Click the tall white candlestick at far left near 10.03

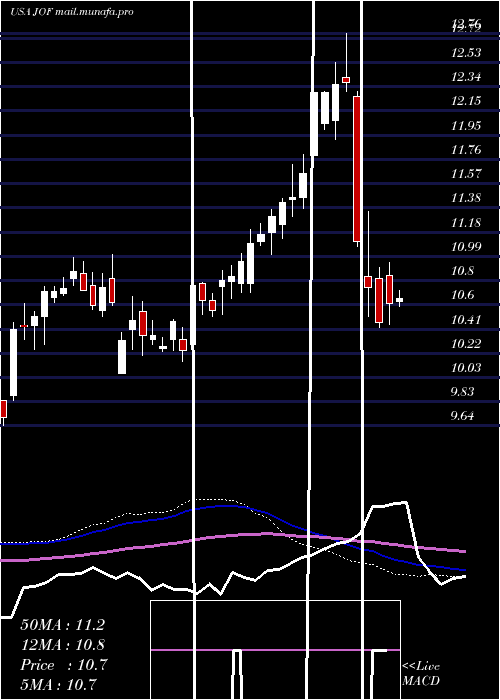coord(13,362)
